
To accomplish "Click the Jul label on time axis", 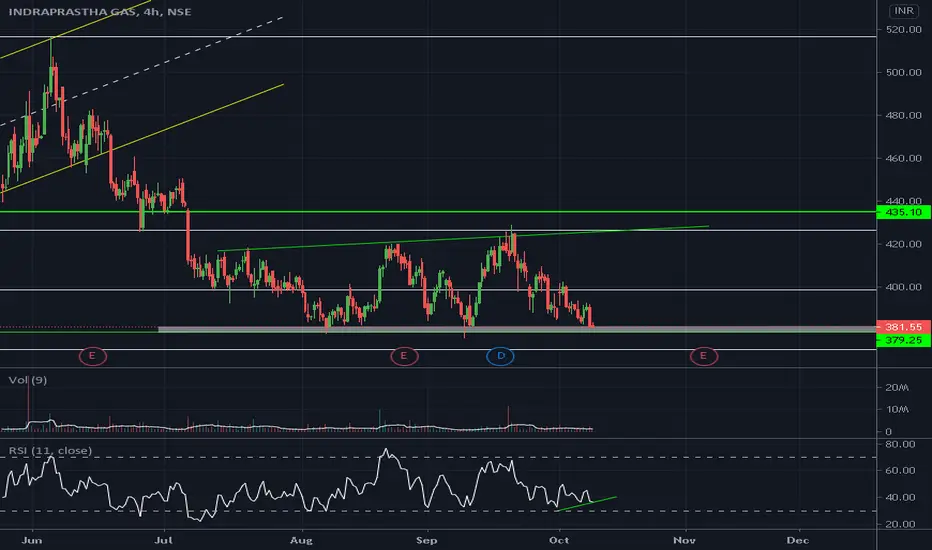I will tap(163, 540).
